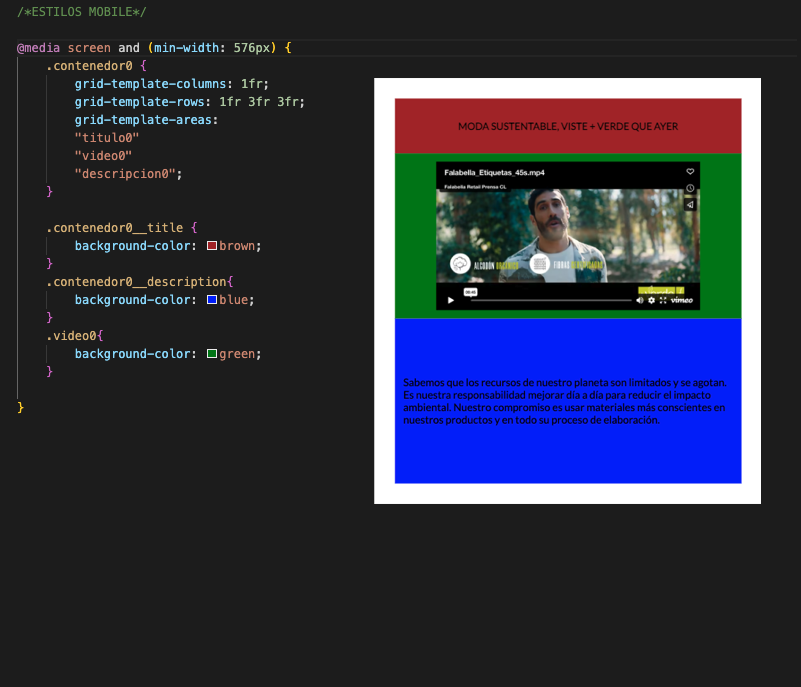Image resolution: width=801 pixels, height=687 pixels.
Task: Click grid-template-rows: 1fr 3fr 3fr line
Action: coord(190,102)
